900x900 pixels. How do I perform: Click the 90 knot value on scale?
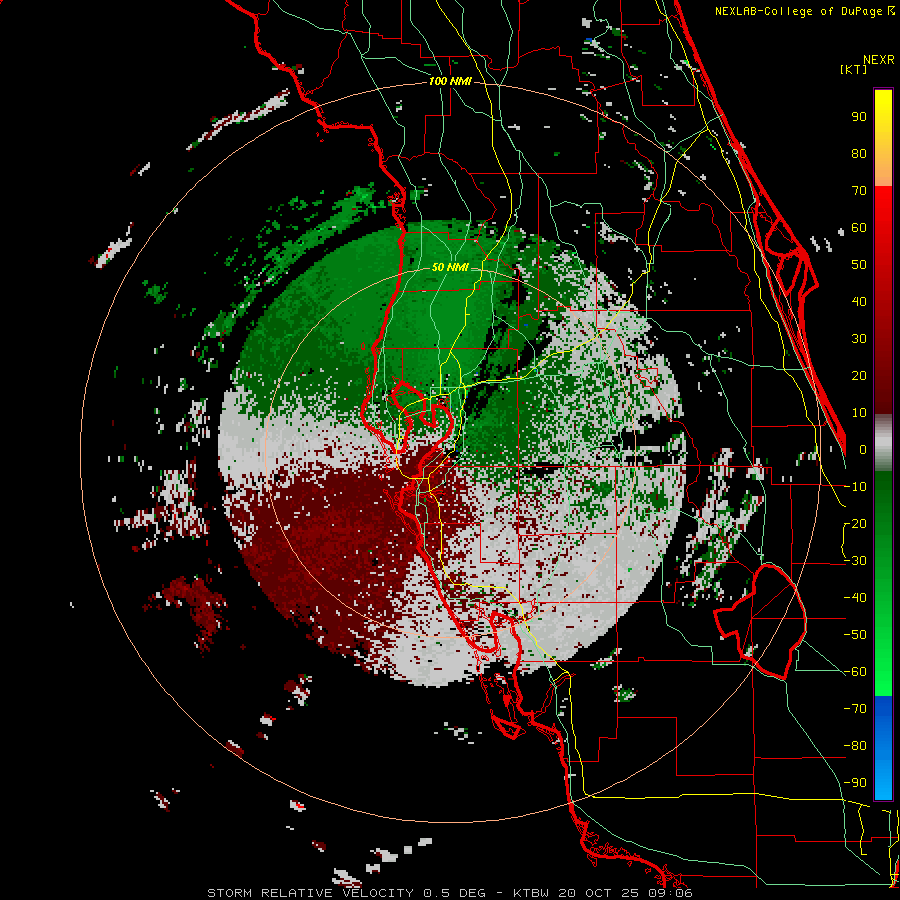859,117
